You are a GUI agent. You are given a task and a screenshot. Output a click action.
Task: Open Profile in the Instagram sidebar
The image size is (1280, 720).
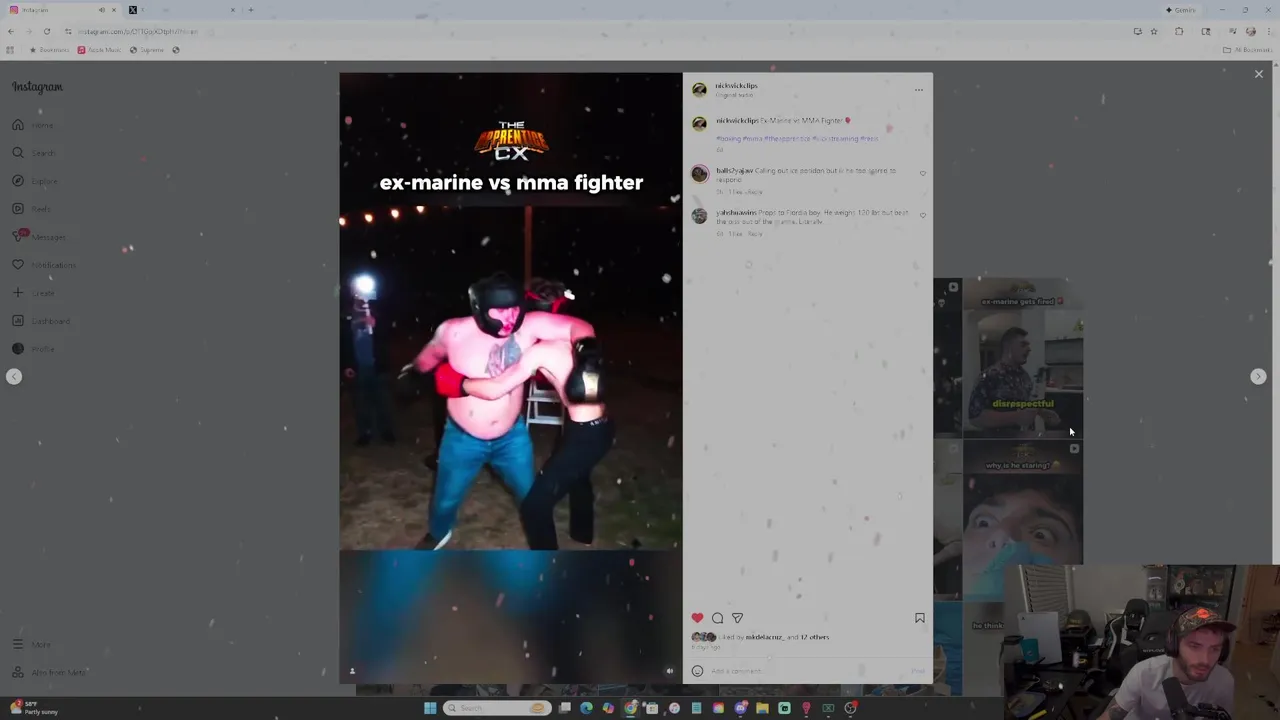click(33, 349)
